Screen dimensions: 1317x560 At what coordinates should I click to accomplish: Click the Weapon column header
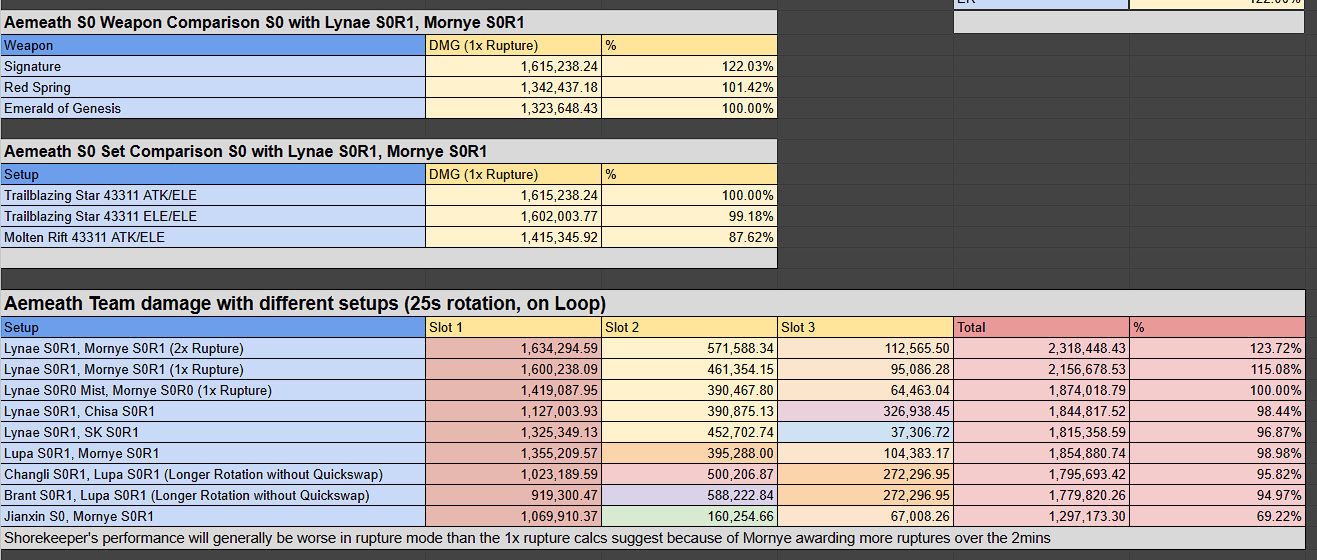(213, 45)
